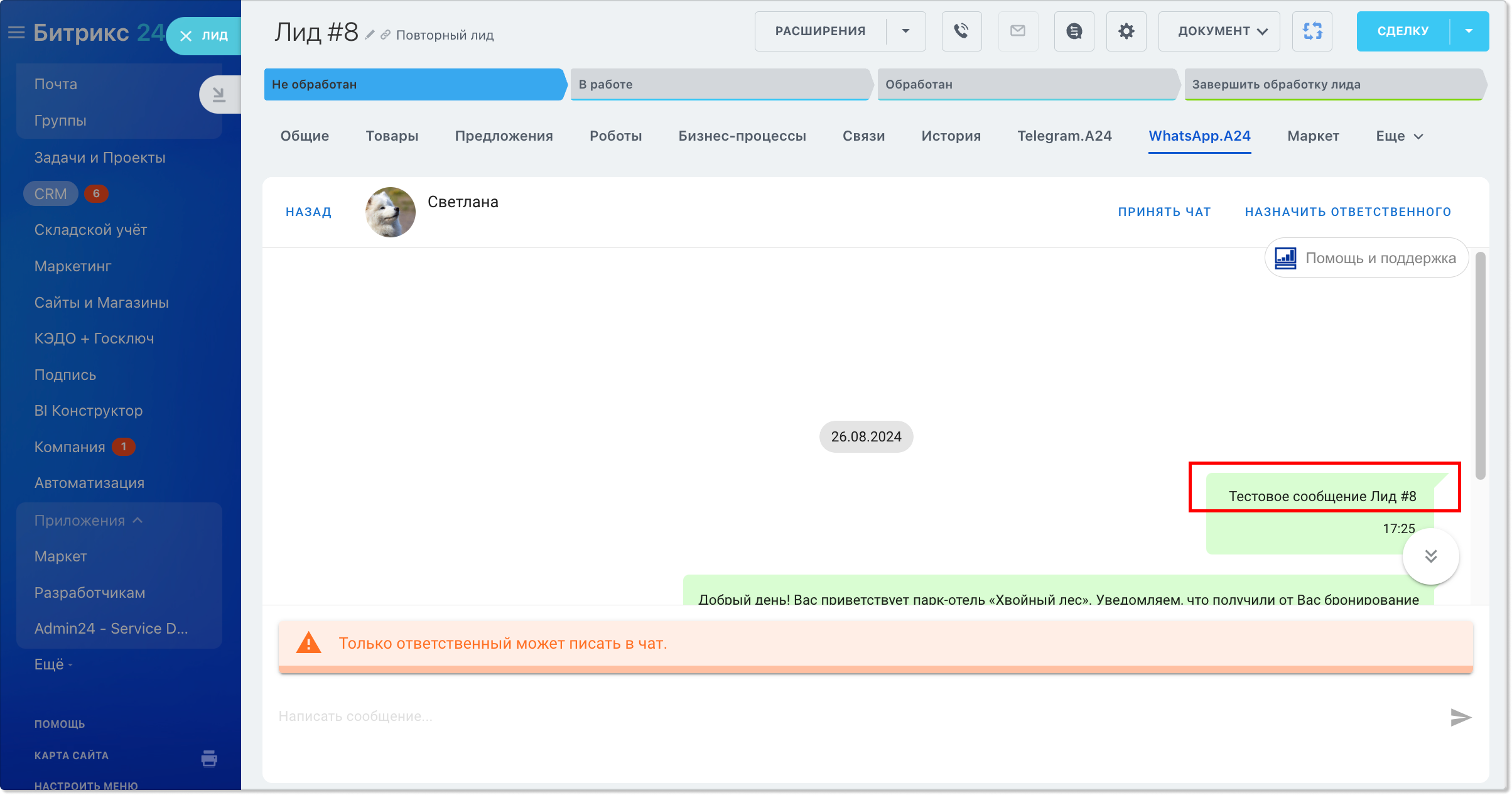Click the hamburger menu icon

tap(16, 33)
